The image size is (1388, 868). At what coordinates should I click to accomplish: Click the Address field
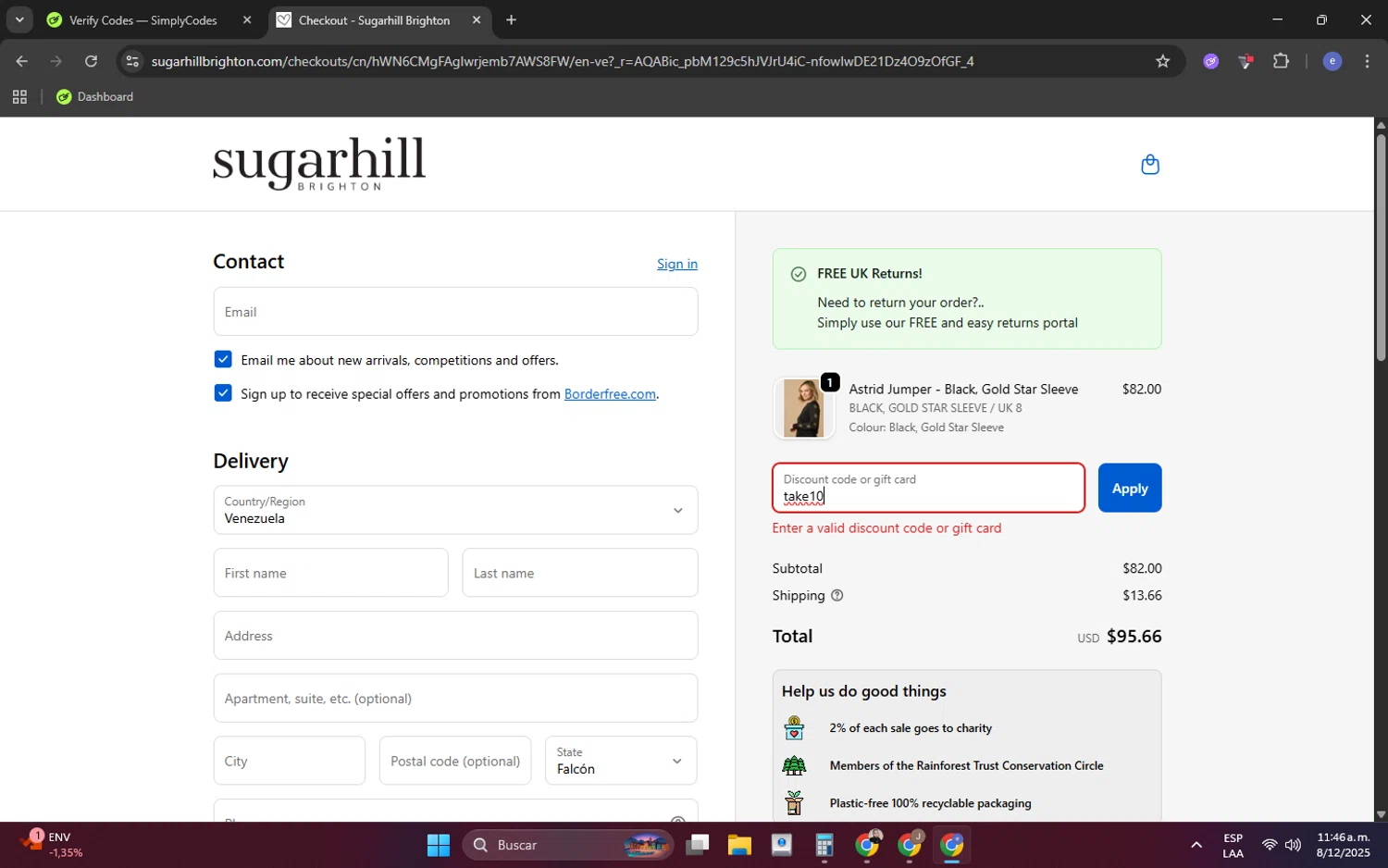[455, 636]
